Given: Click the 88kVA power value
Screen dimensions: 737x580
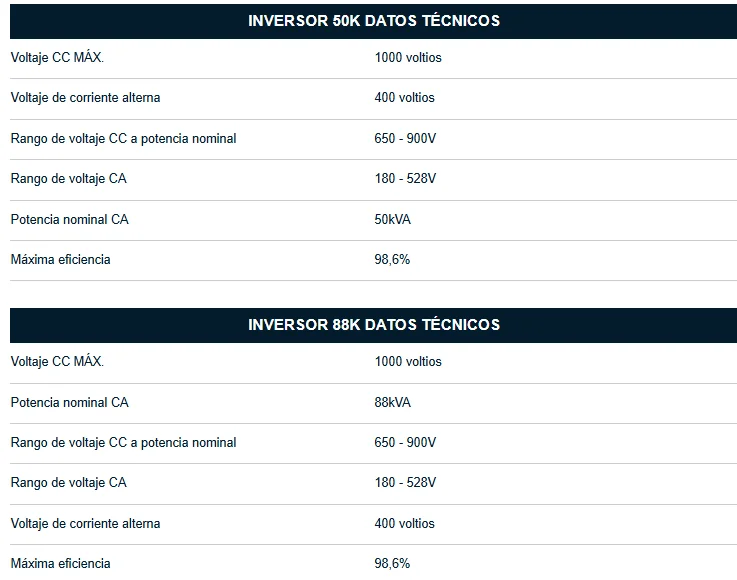Looking at the screenshot, I should [x=392, y=402].
